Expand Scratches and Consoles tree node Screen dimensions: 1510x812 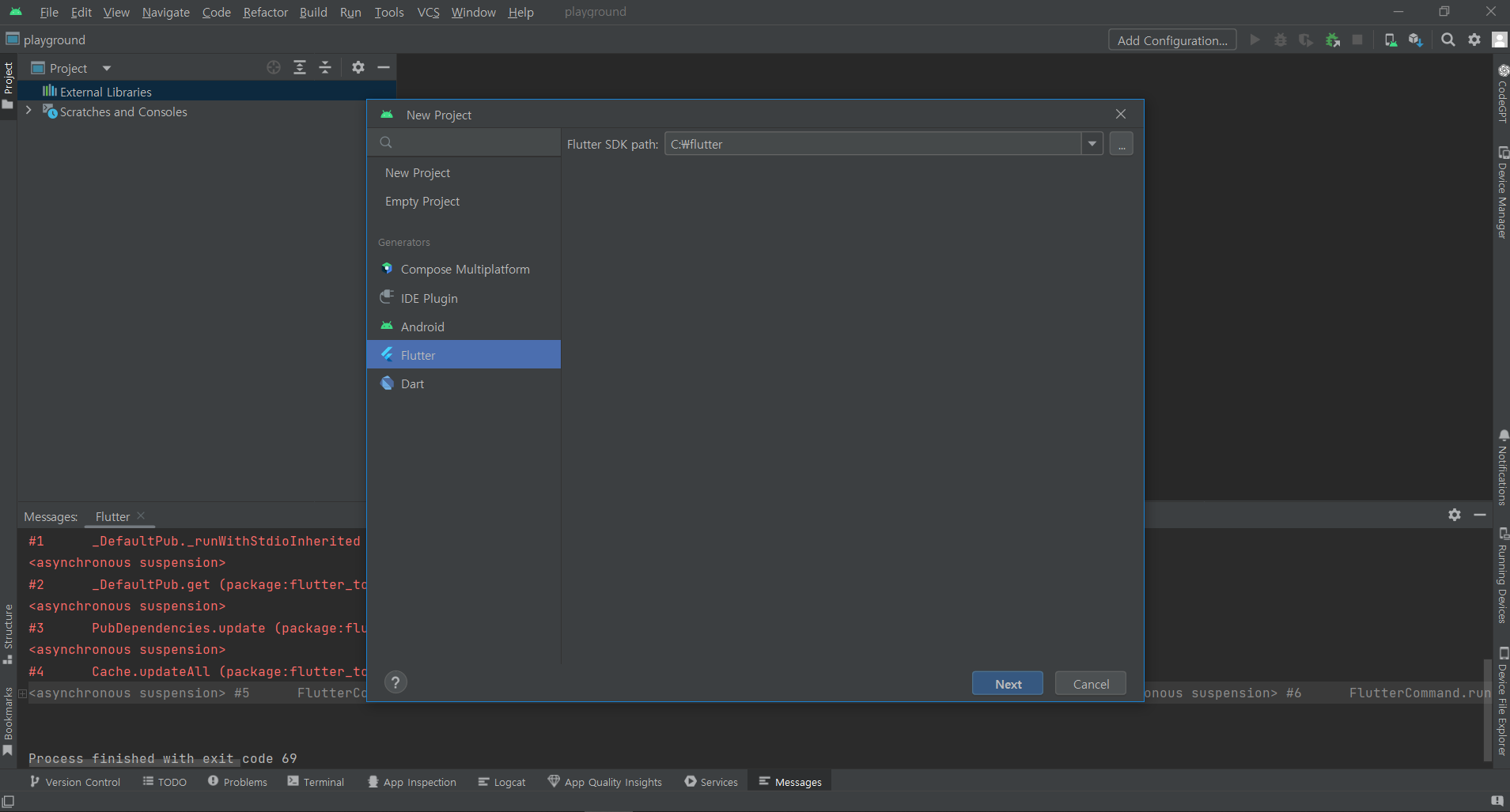[x=28, y=111]
